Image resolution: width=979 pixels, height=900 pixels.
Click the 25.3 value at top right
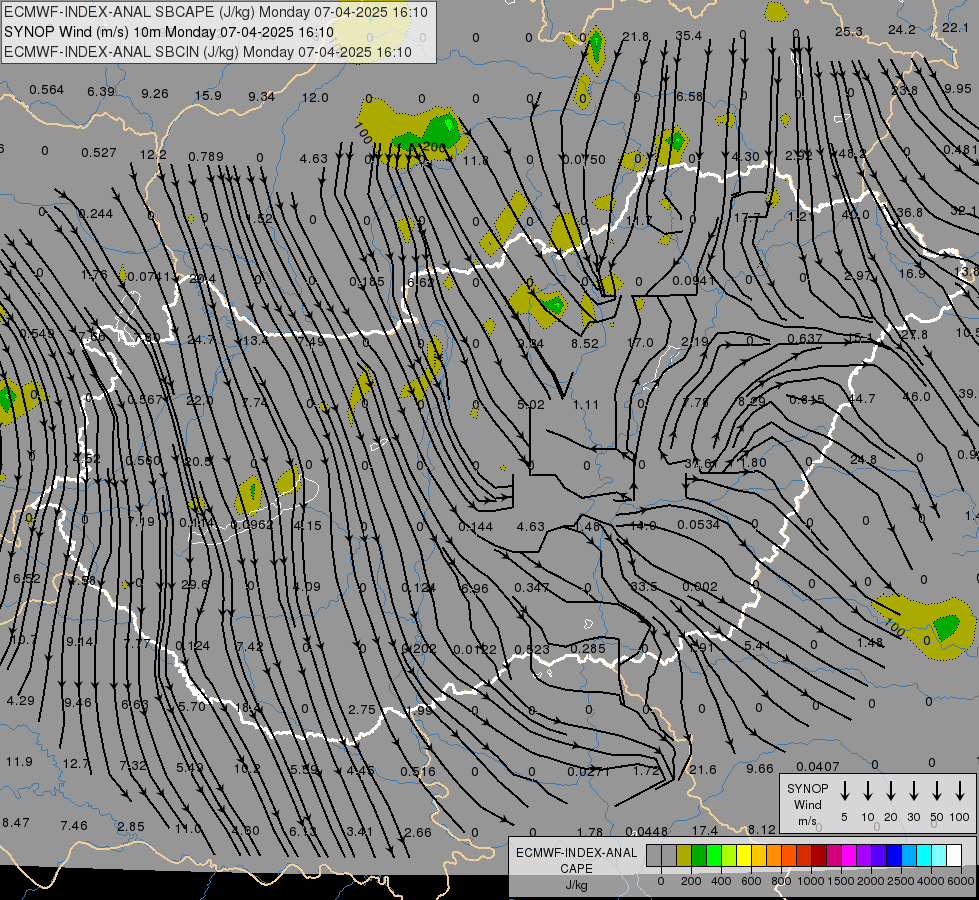tap(849, 31)
